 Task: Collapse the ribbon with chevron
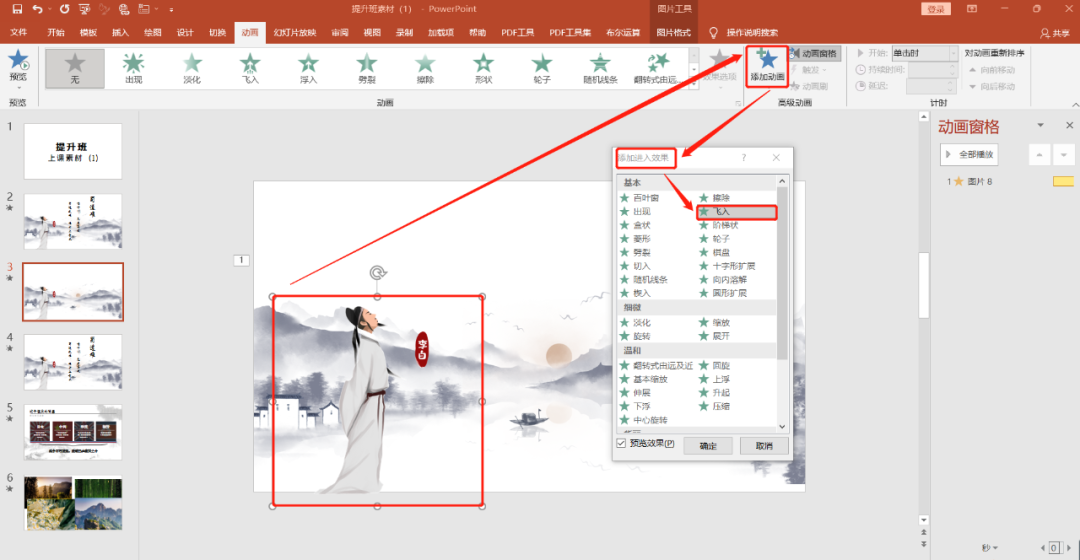tap(1075, 104)
